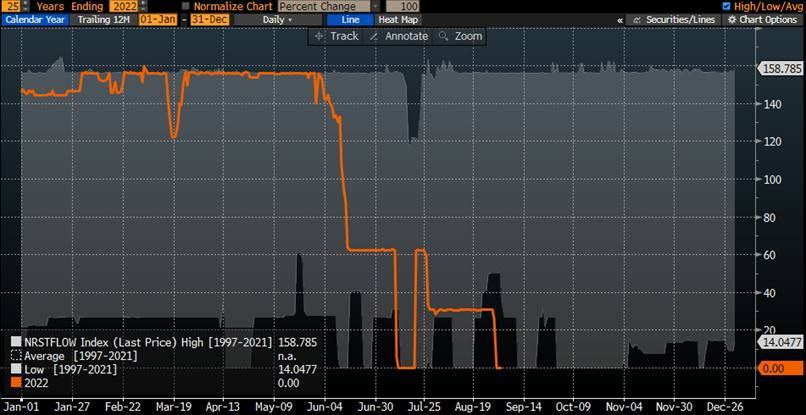Screen dimensions: 806x415
Task: Click the 120 y-axis value
Action: pyautogui.click(x=773, y=141)
